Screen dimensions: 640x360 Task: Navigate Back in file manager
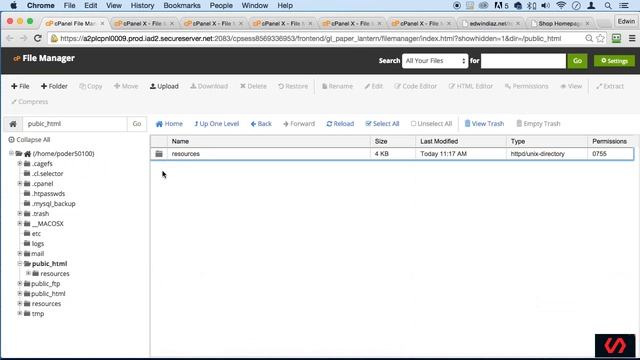click(x=261, y=124)
